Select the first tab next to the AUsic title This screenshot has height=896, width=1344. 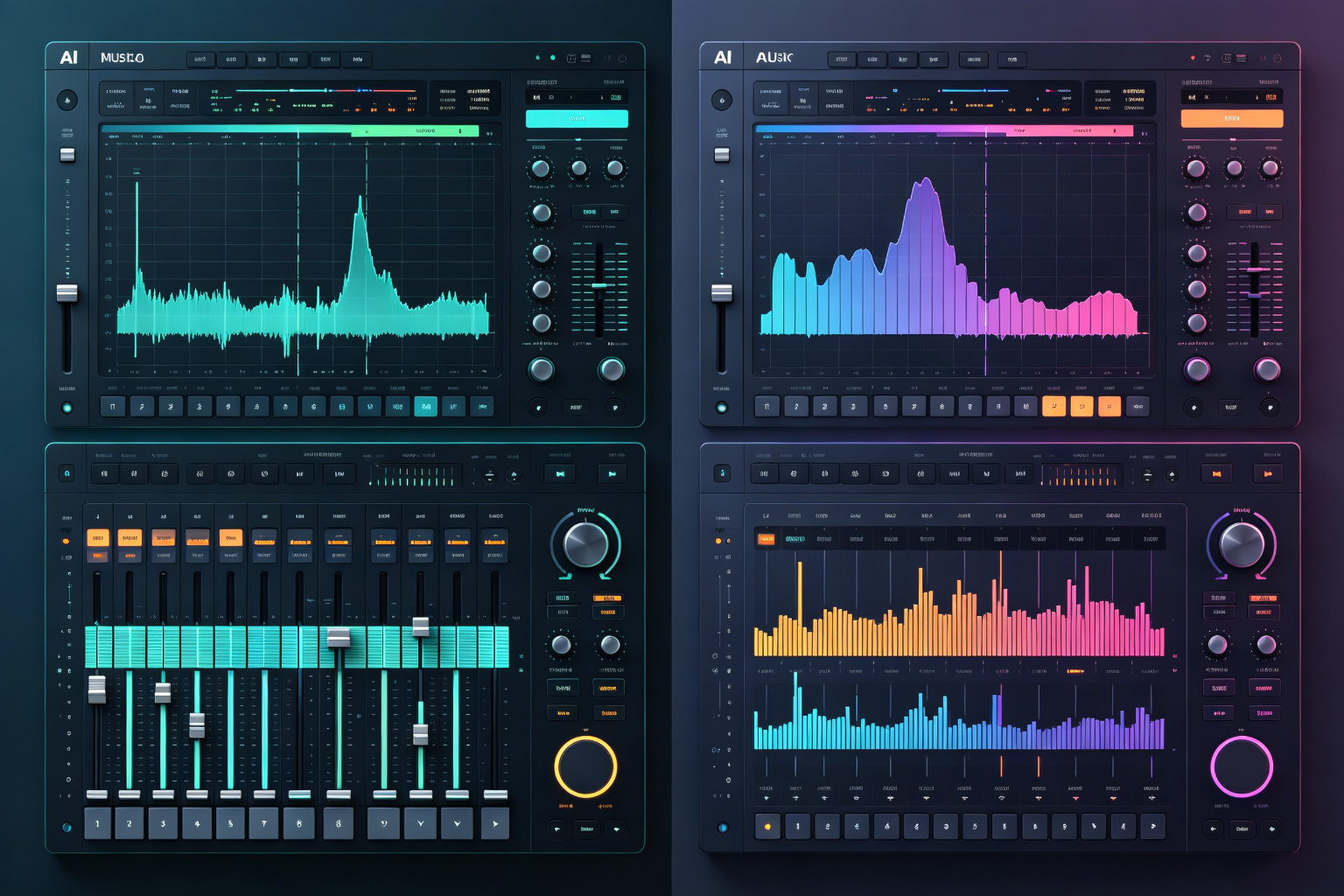coord(842,59)
